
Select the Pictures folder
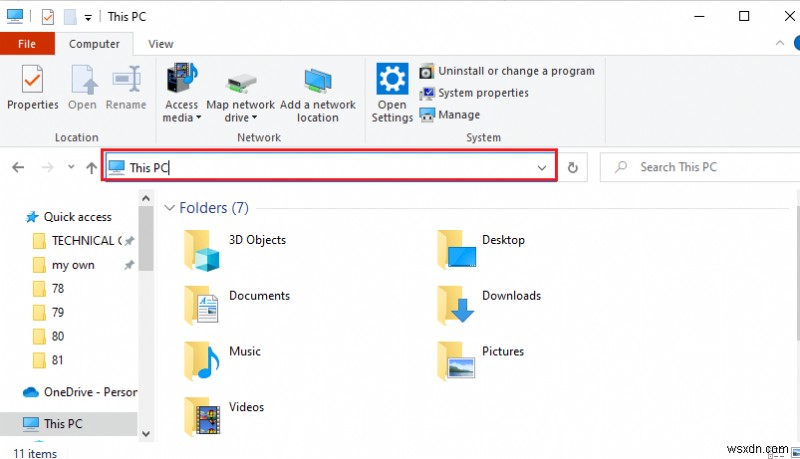coord(481,361)
